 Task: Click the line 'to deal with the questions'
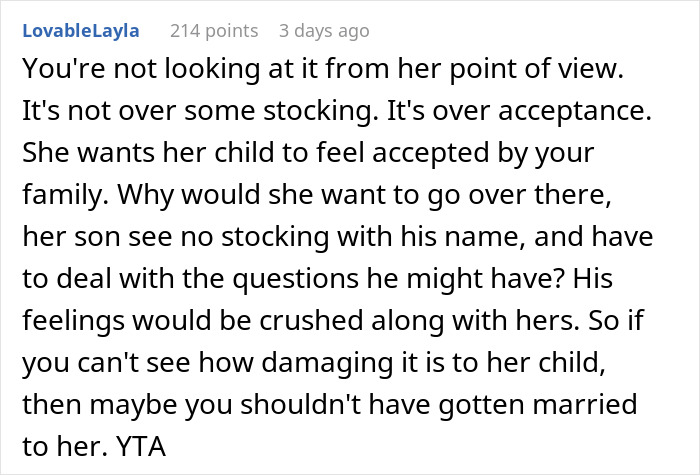pos(190,279)
